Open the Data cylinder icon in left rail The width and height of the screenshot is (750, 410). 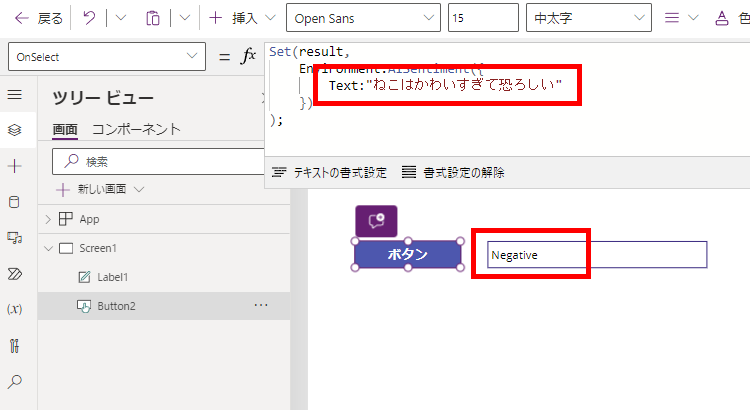coord(14,202)
